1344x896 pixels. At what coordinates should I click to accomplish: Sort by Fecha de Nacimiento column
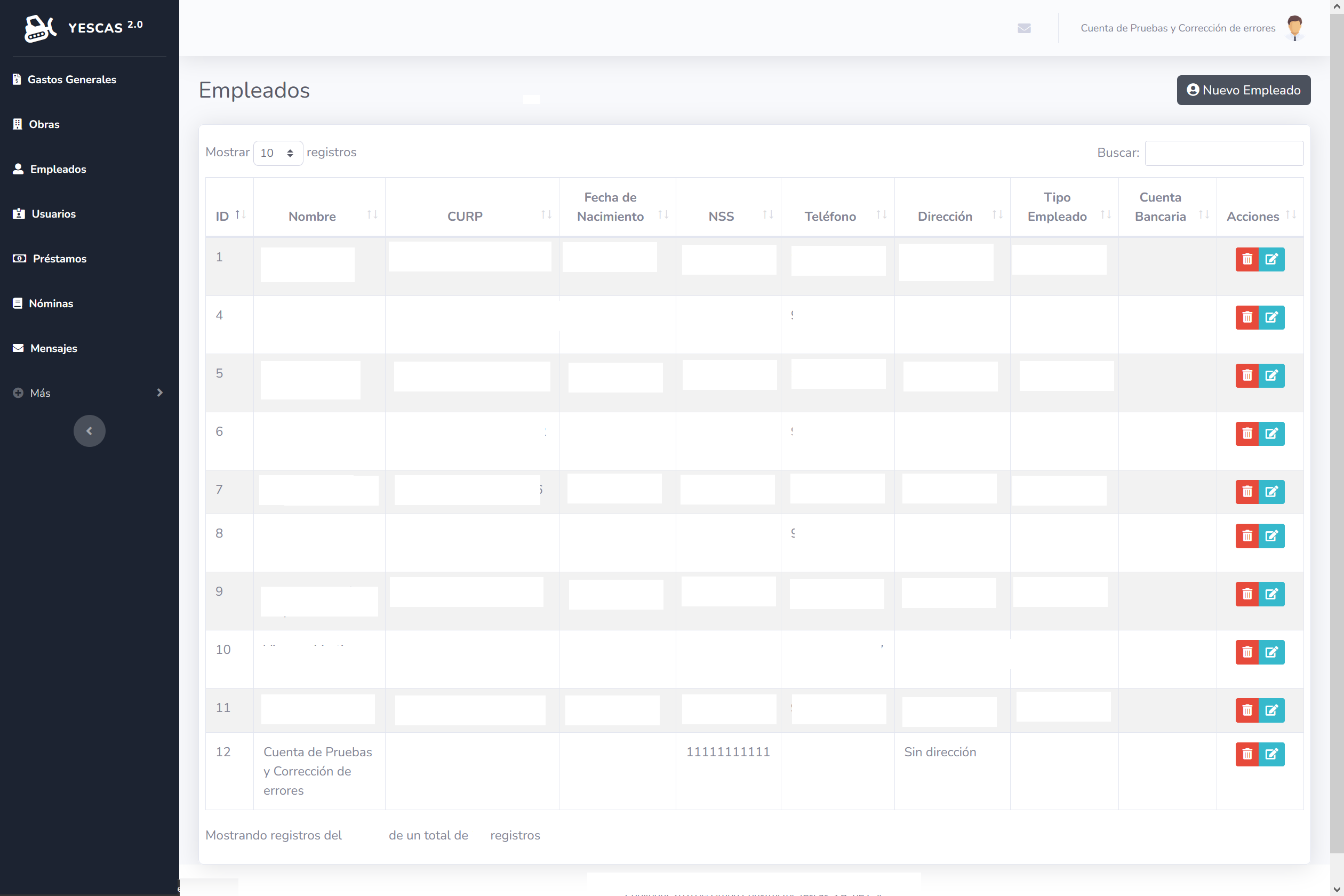click(617, 207)
